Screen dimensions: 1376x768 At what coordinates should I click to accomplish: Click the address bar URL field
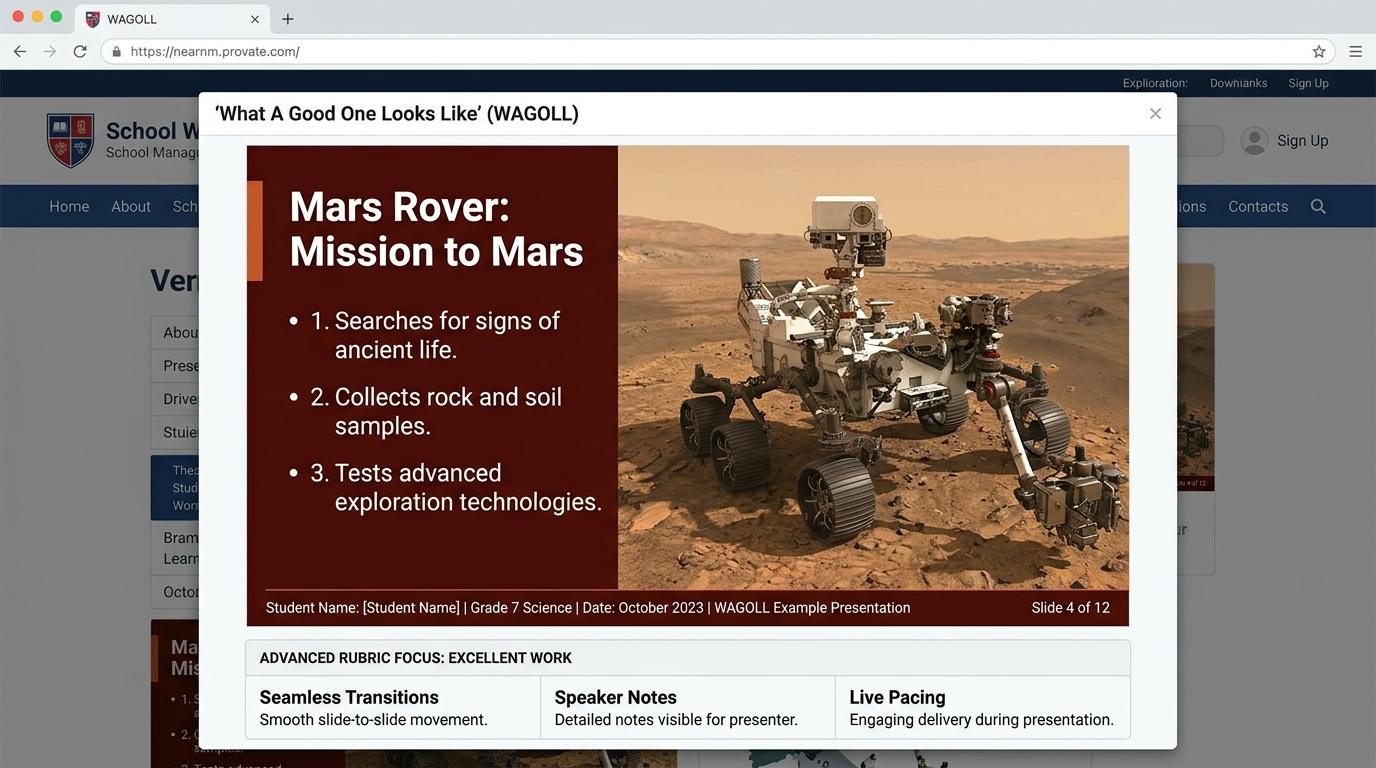[x=718, y=51]
